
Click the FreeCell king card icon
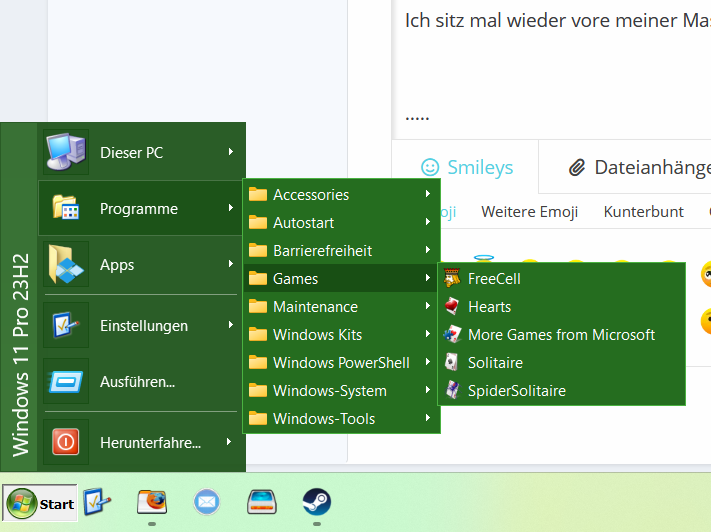coord(452,278)
